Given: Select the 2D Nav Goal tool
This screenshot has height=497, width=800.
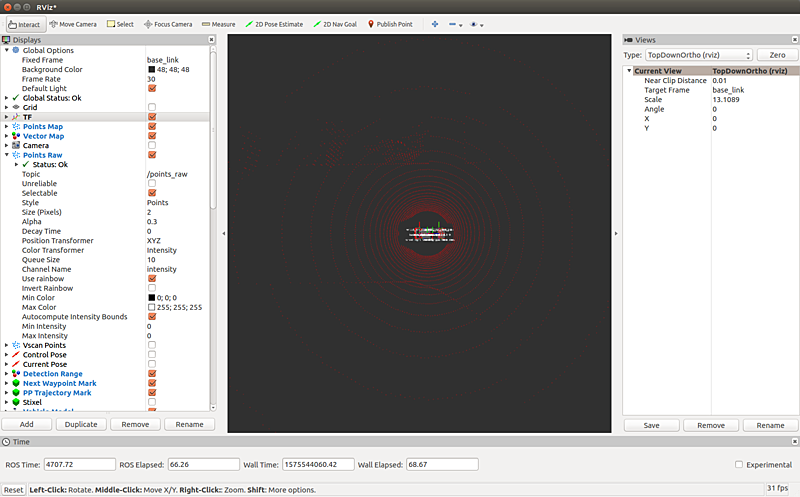Looking at the screenshot, I should click(x=335, y=24).
